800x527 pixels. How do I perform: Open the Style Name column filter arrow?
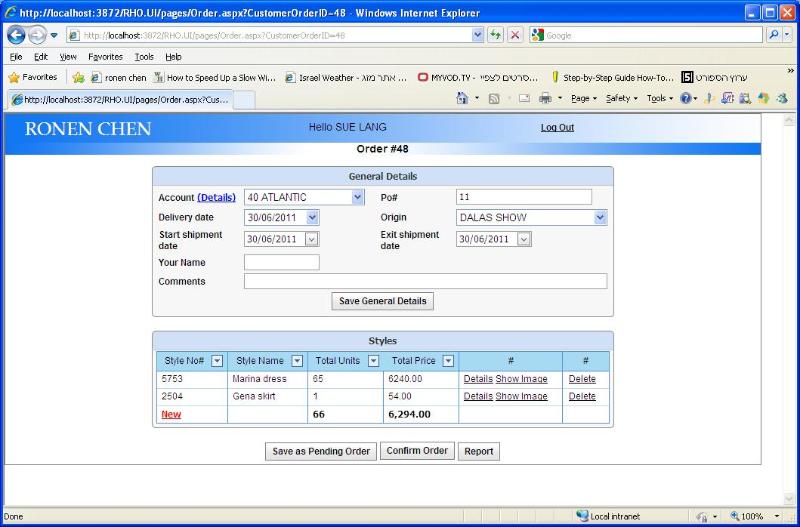tap(297, 361)
